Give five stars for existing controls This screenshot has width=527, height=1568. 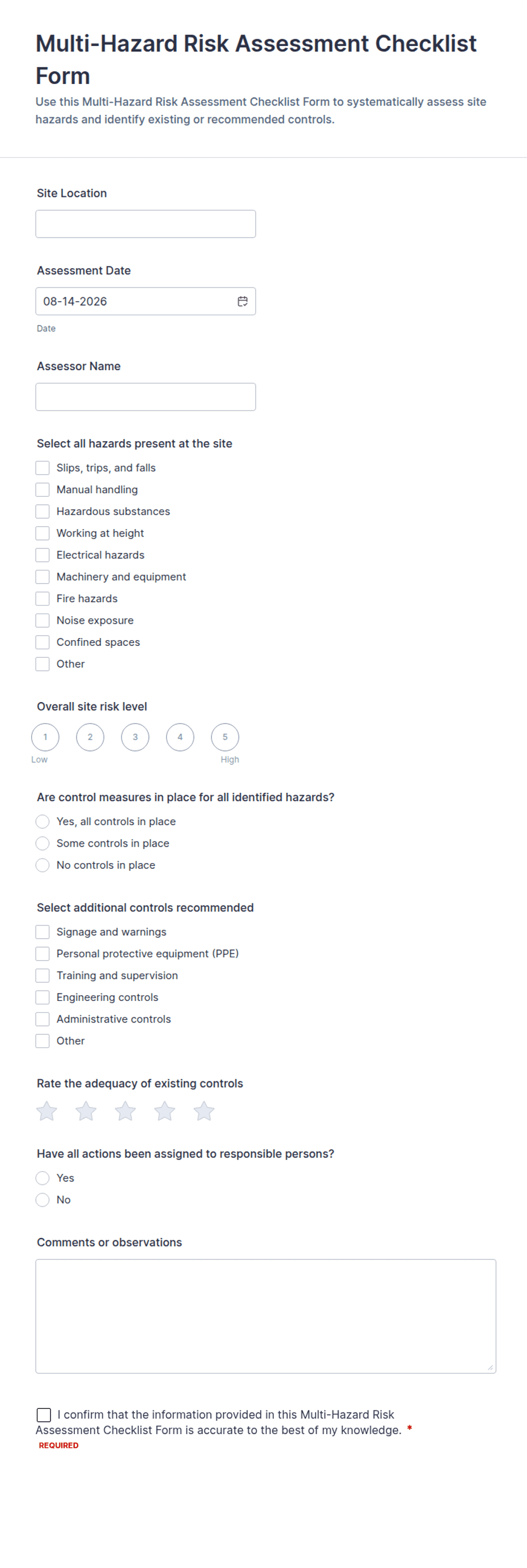tap(204, 1111)
